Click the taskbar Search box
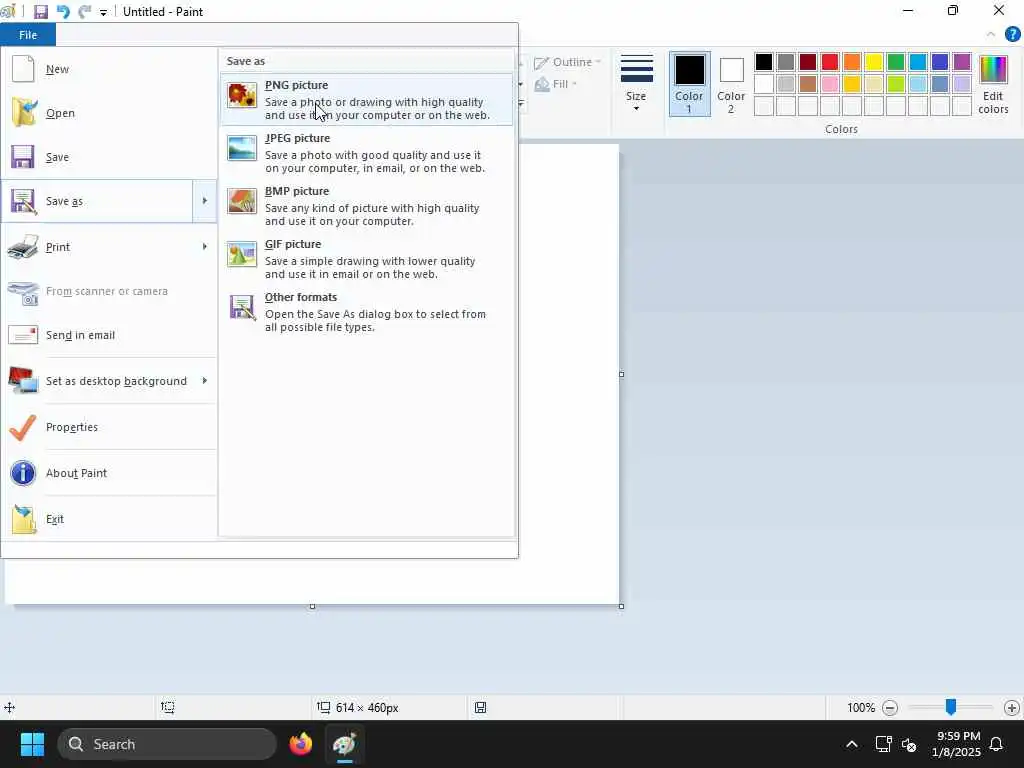Viewport: 1024px width, 768px height. click(x=167, y=744)
